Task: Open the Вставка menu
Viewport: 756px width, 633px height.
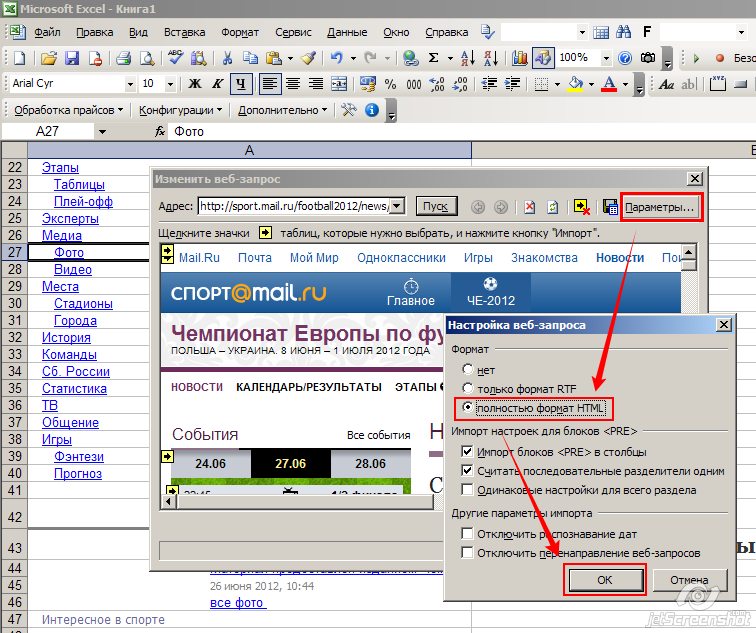Action: (x=184, y=32)
